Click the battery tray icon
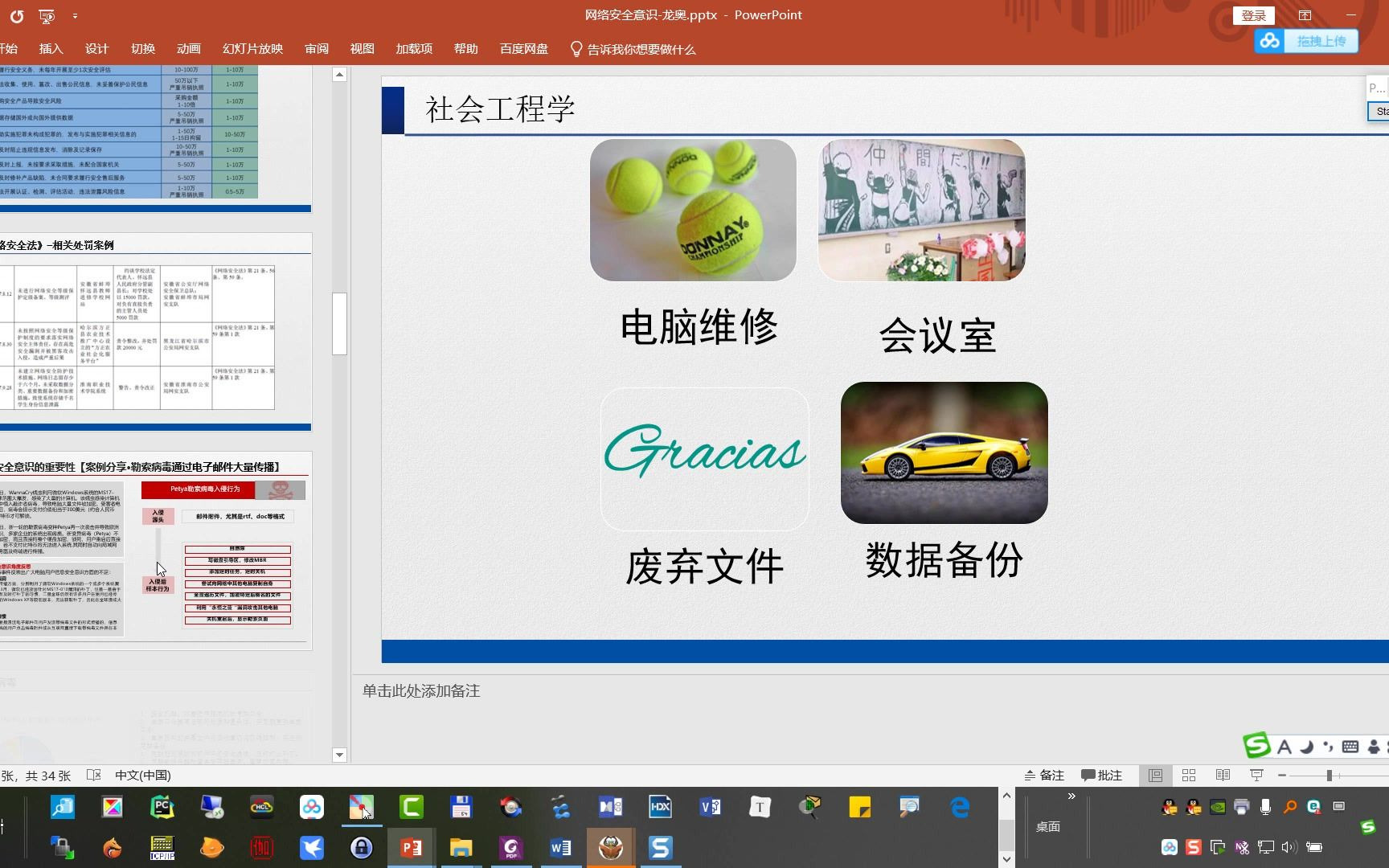Screen dimensions: 1389x868 coord(1314,847)
